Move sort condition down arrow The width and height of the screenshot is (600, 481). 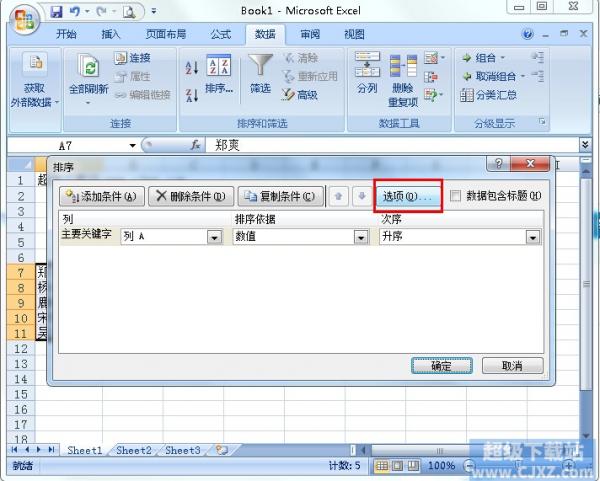point(362,196)
